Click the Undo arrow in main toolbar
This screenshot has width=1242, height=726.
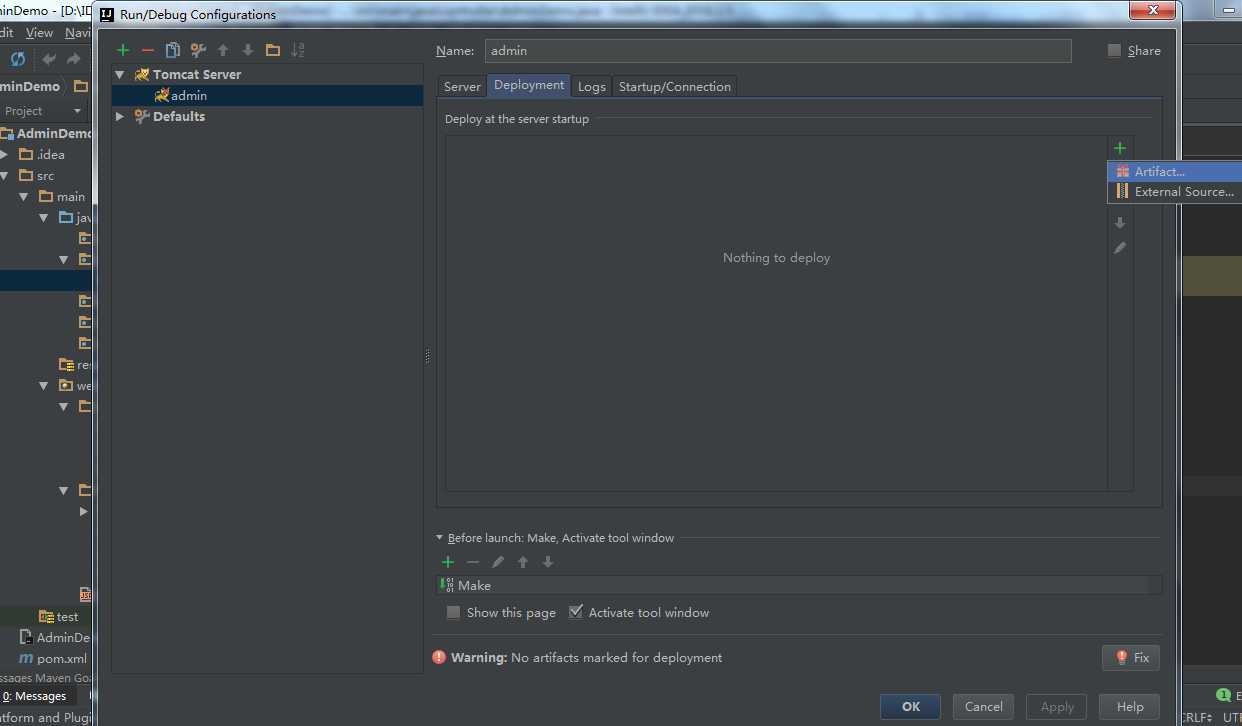pos(48,59)
